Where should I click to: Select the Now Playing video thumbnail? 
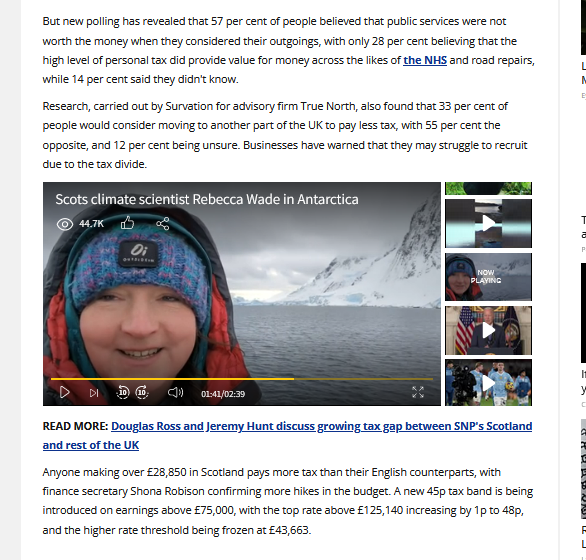pos(488,277)
